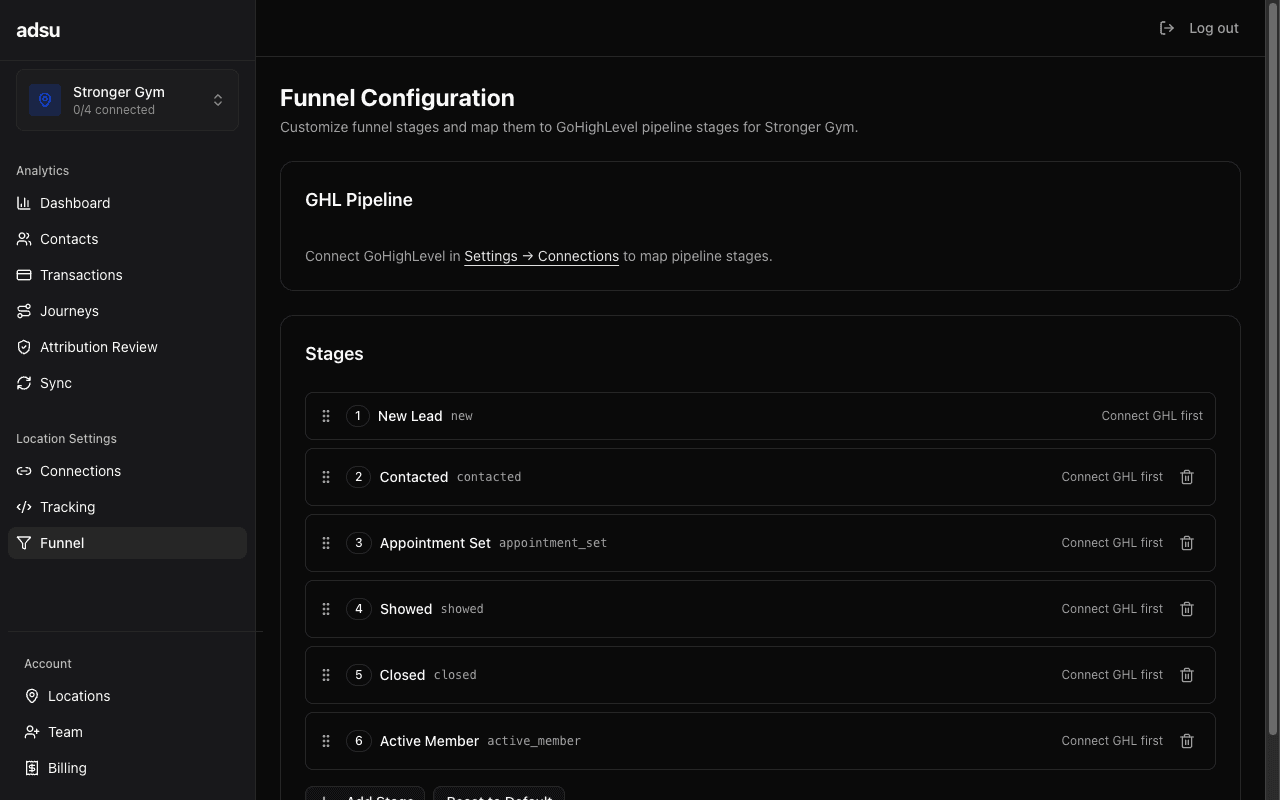Click the log out icon near top right
Image resolution: width=1280 pixels, height=800 pixels.
1166,28
